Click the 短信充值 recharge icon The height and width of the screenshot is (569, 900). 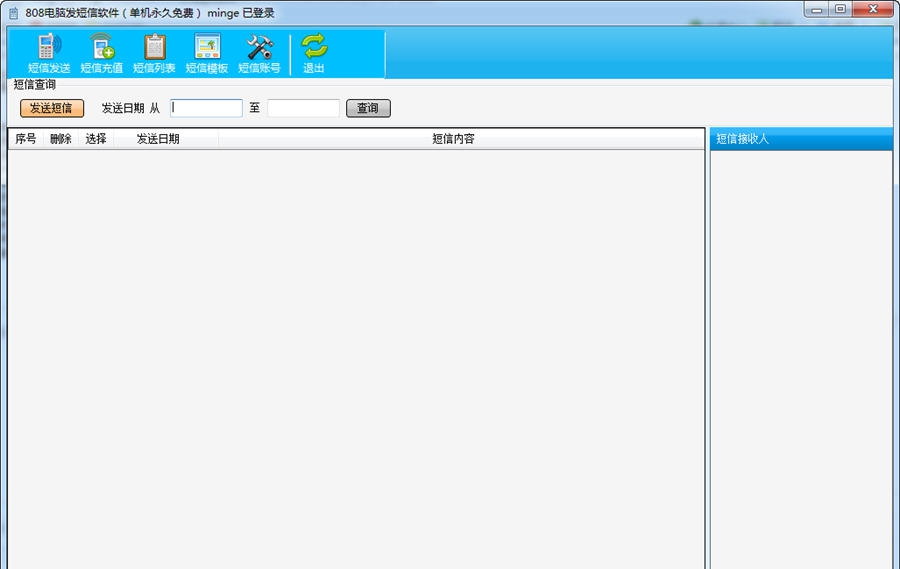coord(101,53)
